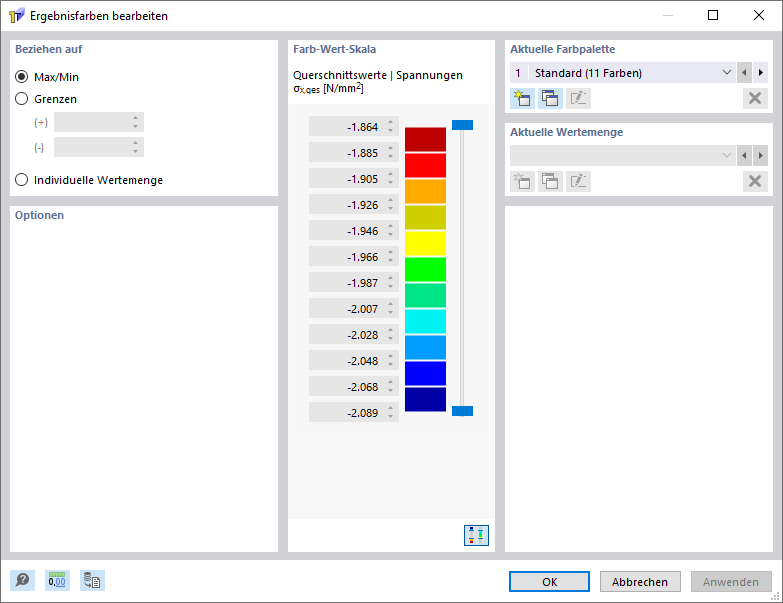Screen dimensions: 783x603
Task: Click the Anwenden button
Action: pos(731,582)
